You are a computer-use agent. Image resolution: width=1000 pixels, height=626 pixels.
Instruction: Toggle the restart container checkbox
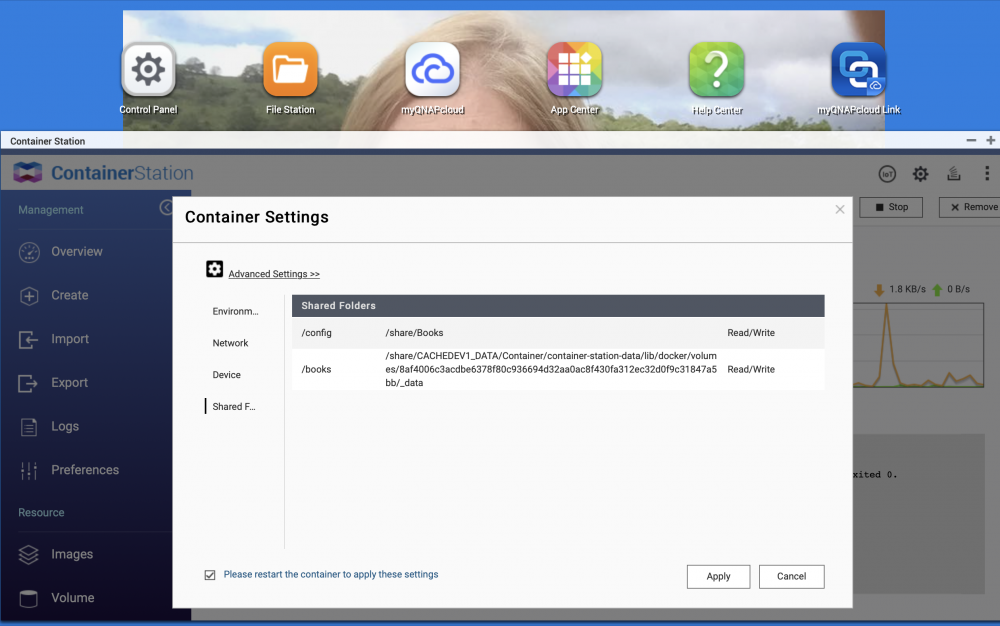210,575
